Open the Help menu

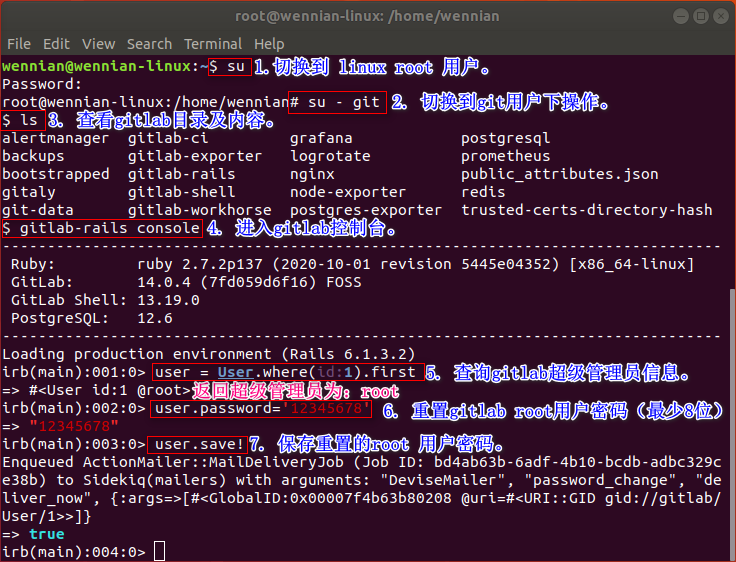pos(269,44)
